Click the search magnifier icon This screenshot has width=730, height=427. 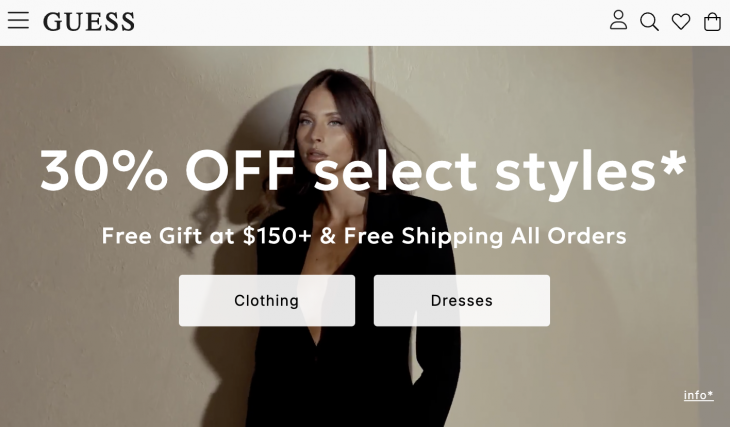coord(649,21)
